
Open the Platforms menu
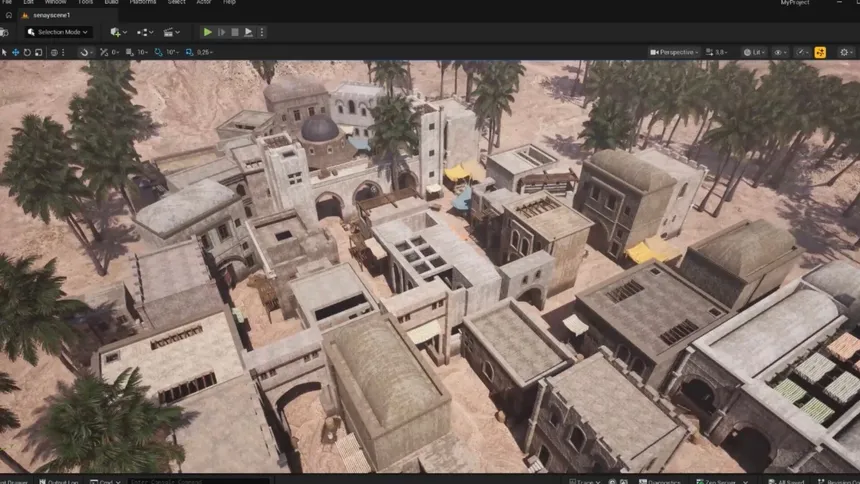click(143, 2)
